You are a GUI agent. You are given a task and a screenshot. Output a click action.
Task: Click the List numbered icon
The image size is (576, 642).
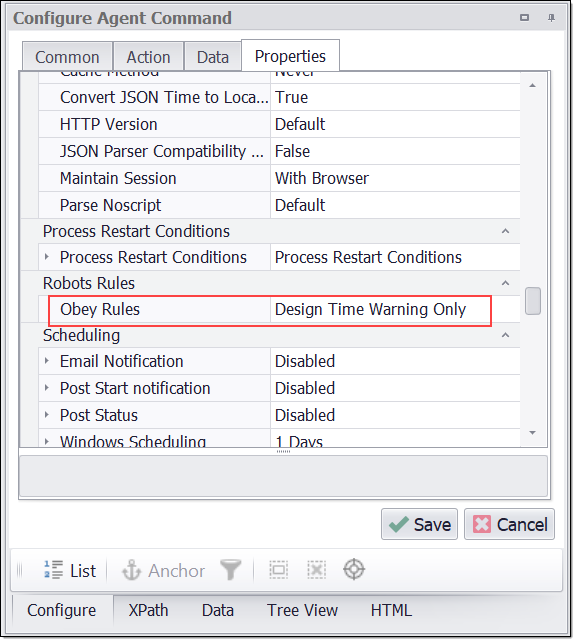coord(54,570)
